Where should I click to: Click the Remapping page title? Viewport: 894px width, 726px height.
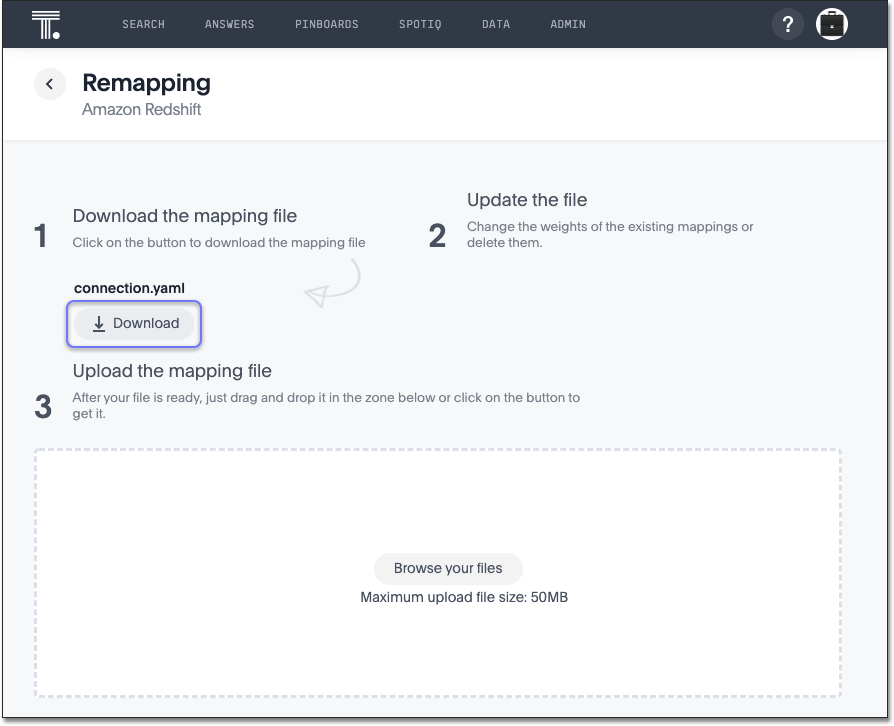(x=146, y=83)
